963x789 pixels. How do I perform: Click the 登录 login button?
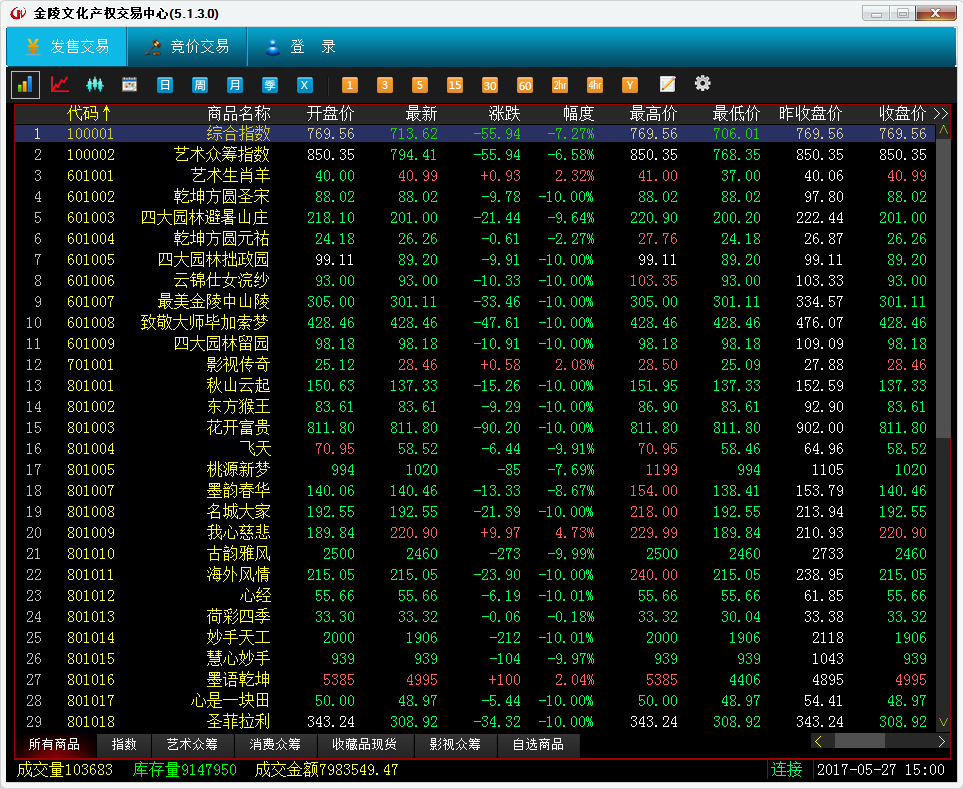300,47
